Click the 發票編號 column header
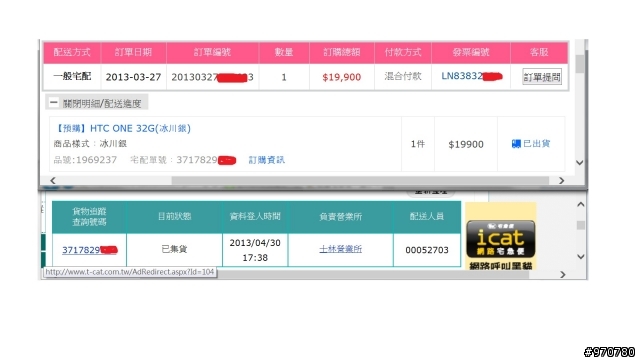 click(x=471, y=52)
